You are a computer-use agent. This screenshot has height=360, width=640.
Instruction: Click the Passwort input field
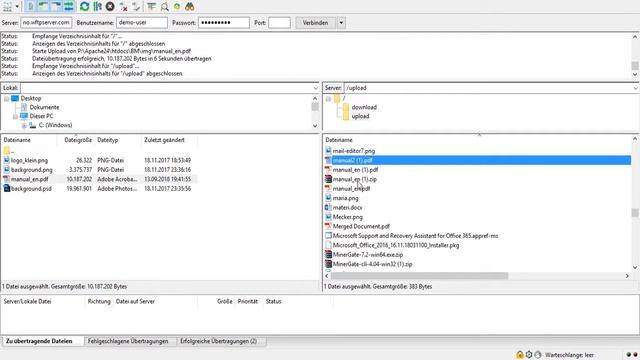coord(224,23)
